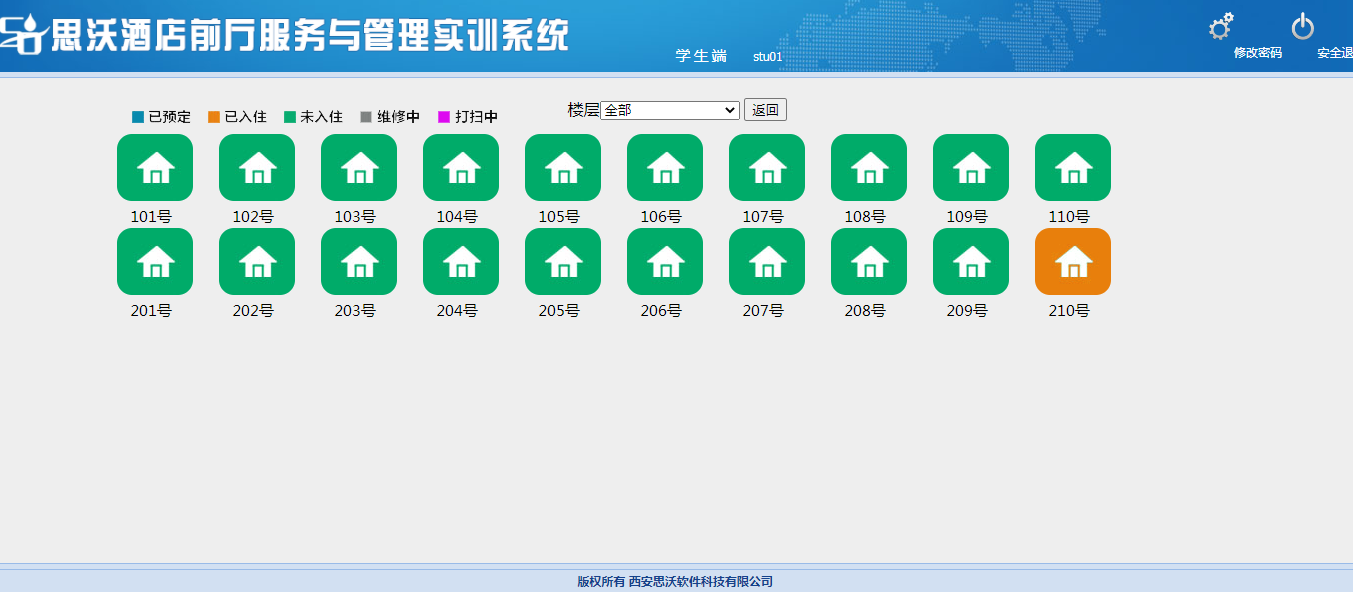Open room 207 house icon

767,262
